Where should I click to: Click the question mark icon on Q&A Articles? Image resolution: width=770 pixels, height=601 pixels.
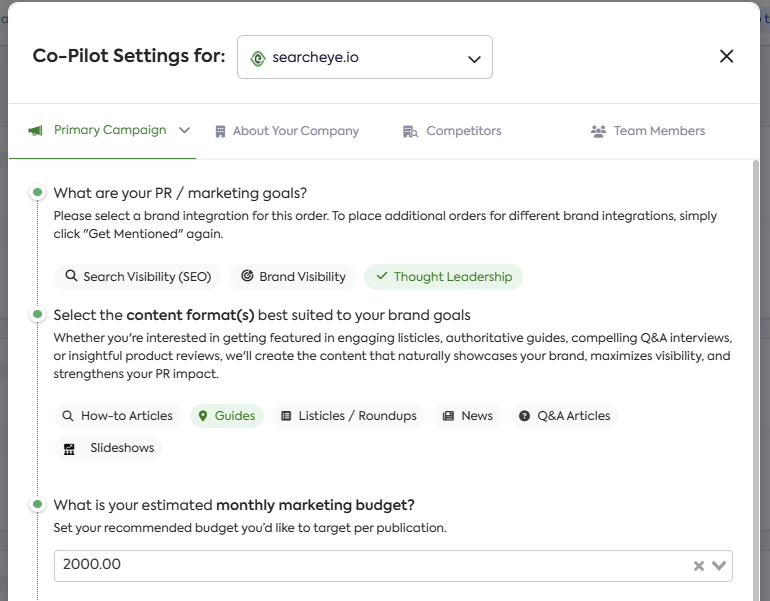tap(524, 416)
